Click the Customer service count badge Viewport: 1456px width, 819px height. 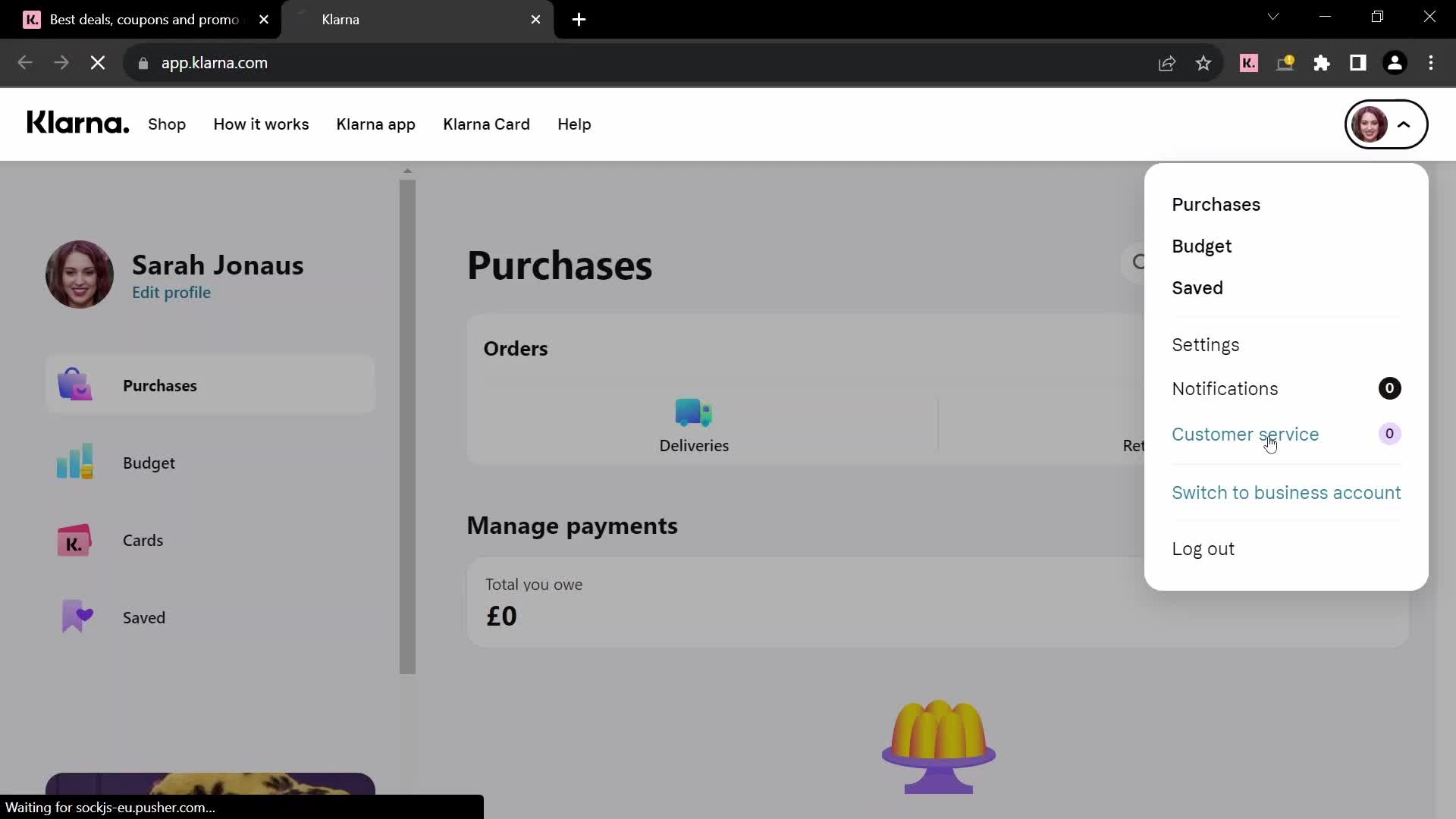click(x=1389, y=434)
